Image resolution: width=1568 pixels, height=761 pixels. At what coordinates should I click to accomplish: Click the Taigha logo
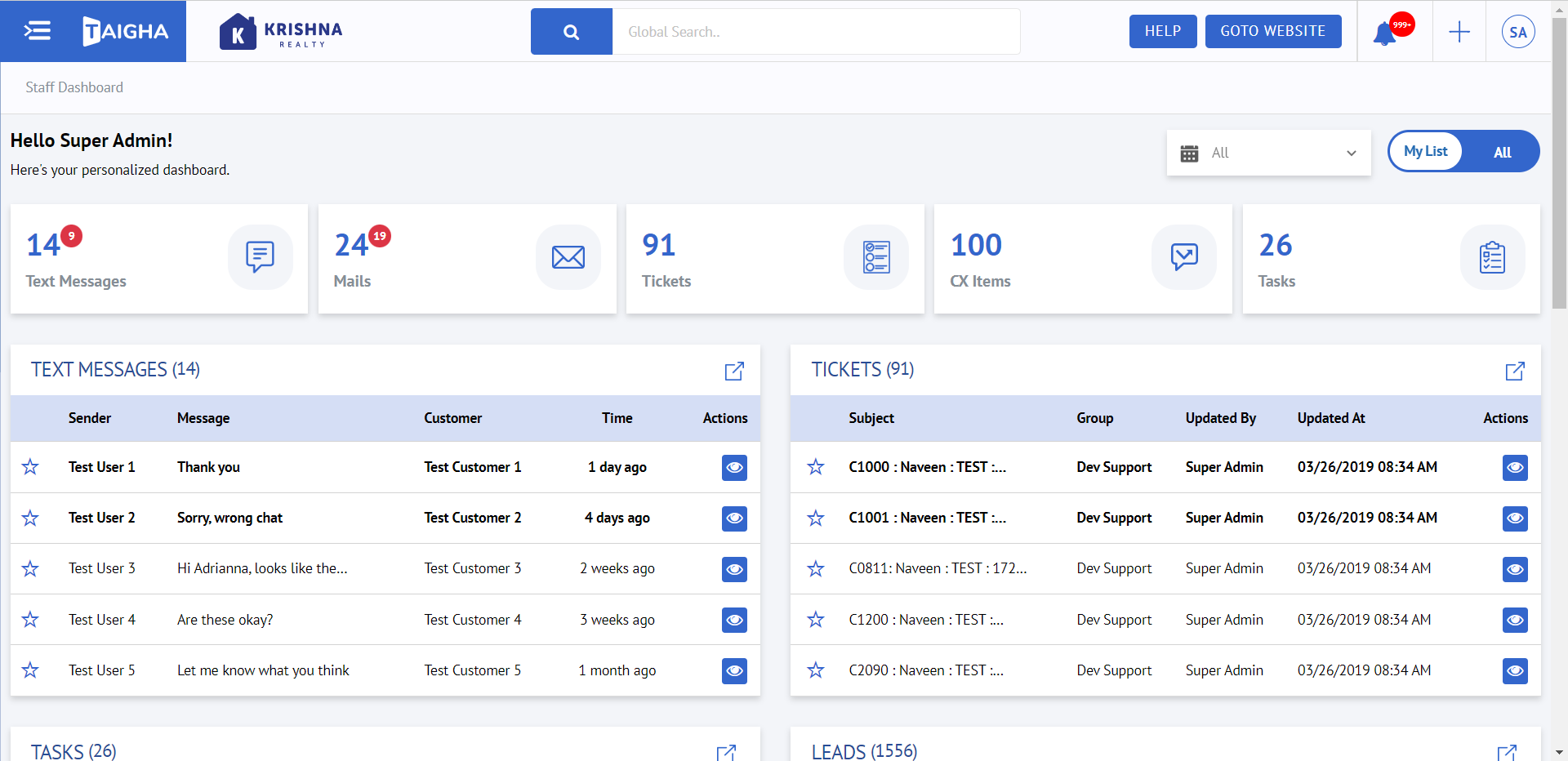125,31
